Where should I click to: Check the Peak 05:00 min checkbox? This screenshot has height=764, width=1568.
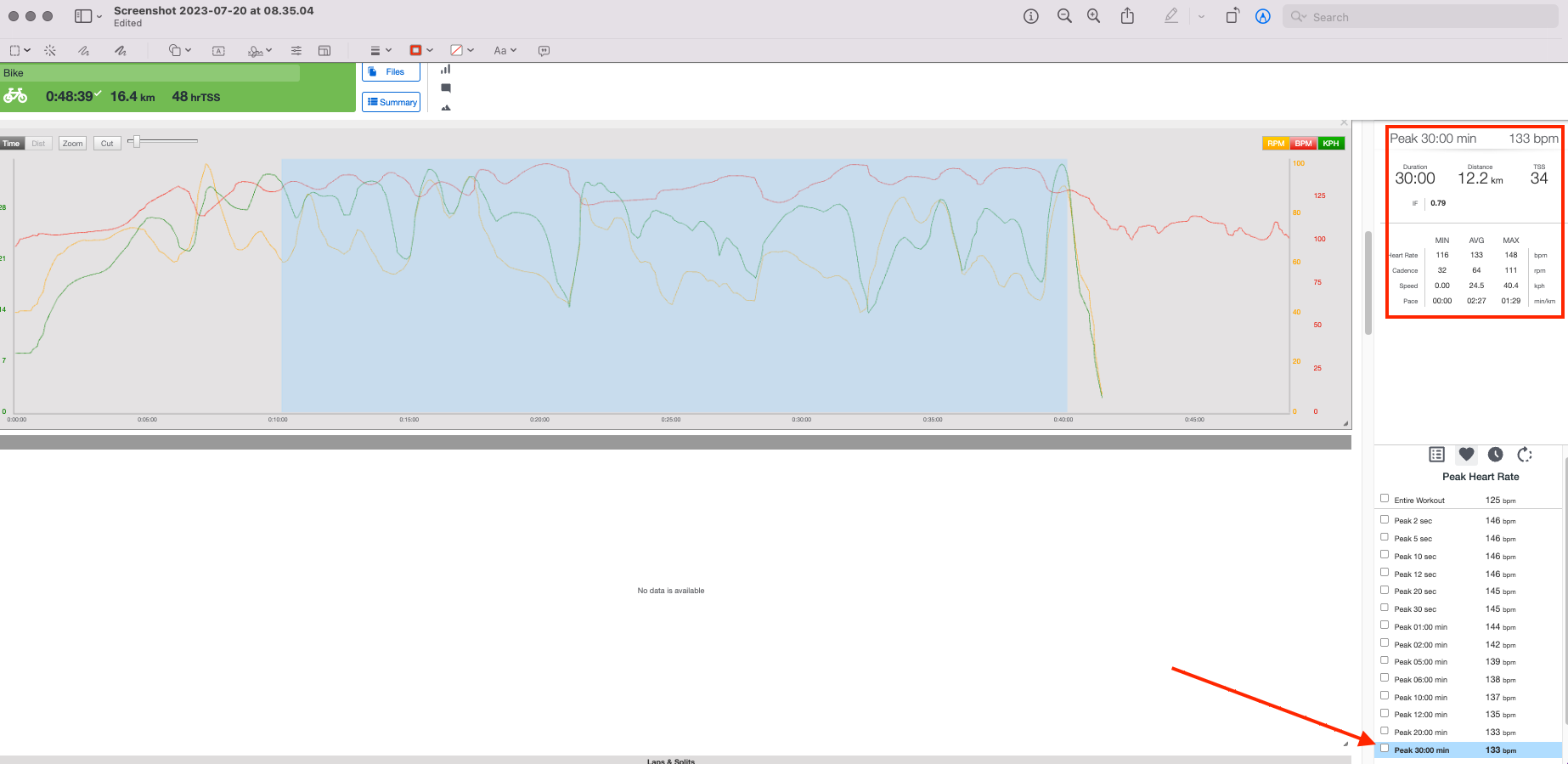tap(1385, 660)
